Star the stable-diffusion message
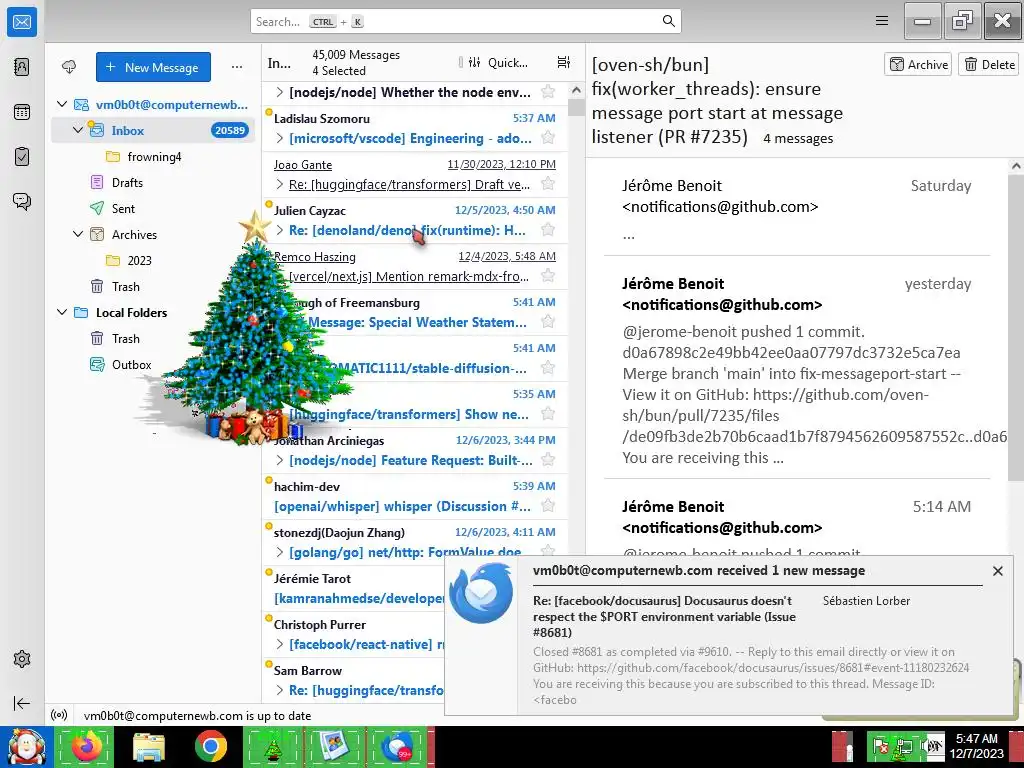1024x768 pixels. 549,368
